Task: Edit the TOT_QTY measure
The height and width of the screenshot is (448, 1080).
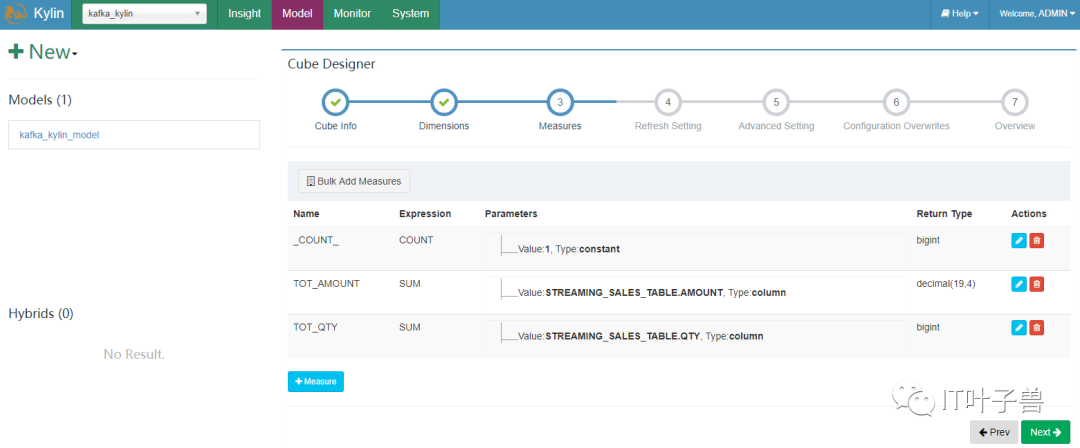Action: click(1019, 327)
